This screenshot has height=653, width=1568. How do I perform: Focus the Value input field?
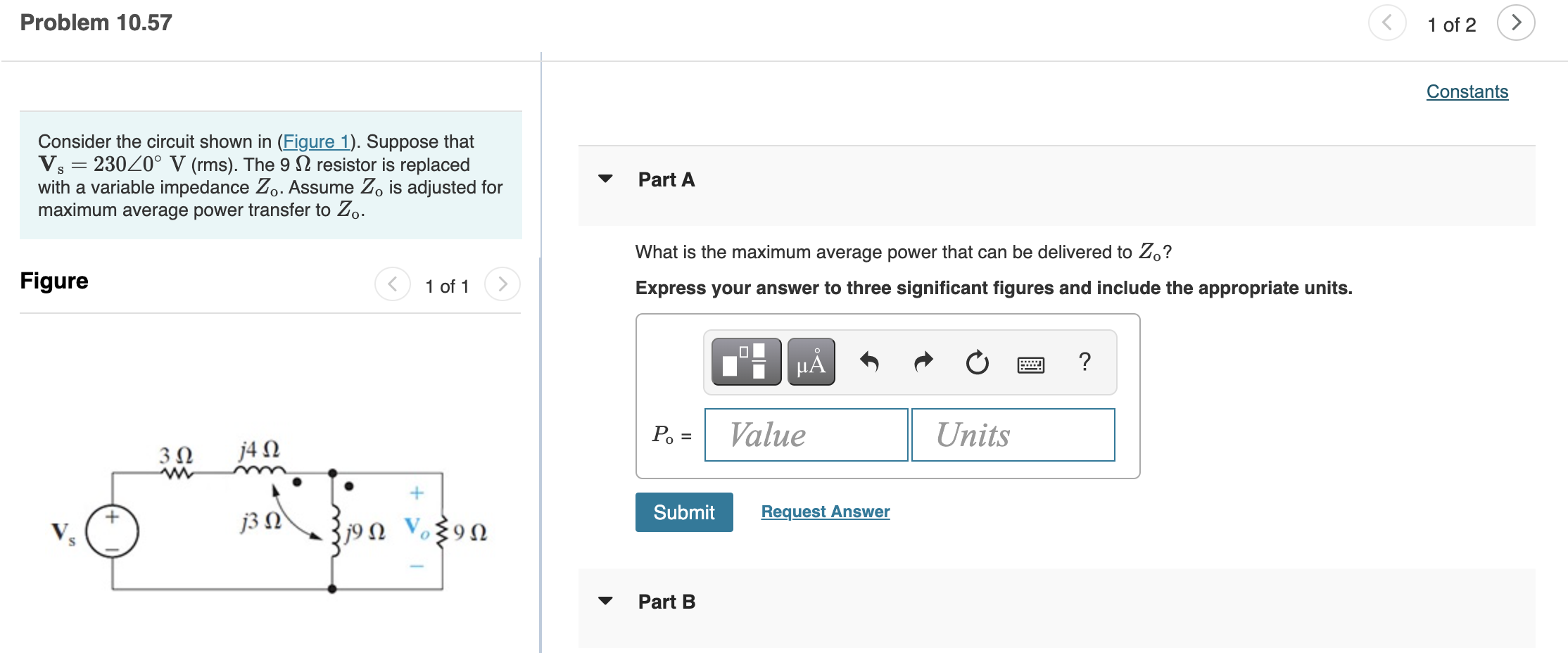(x=807, y=435)
